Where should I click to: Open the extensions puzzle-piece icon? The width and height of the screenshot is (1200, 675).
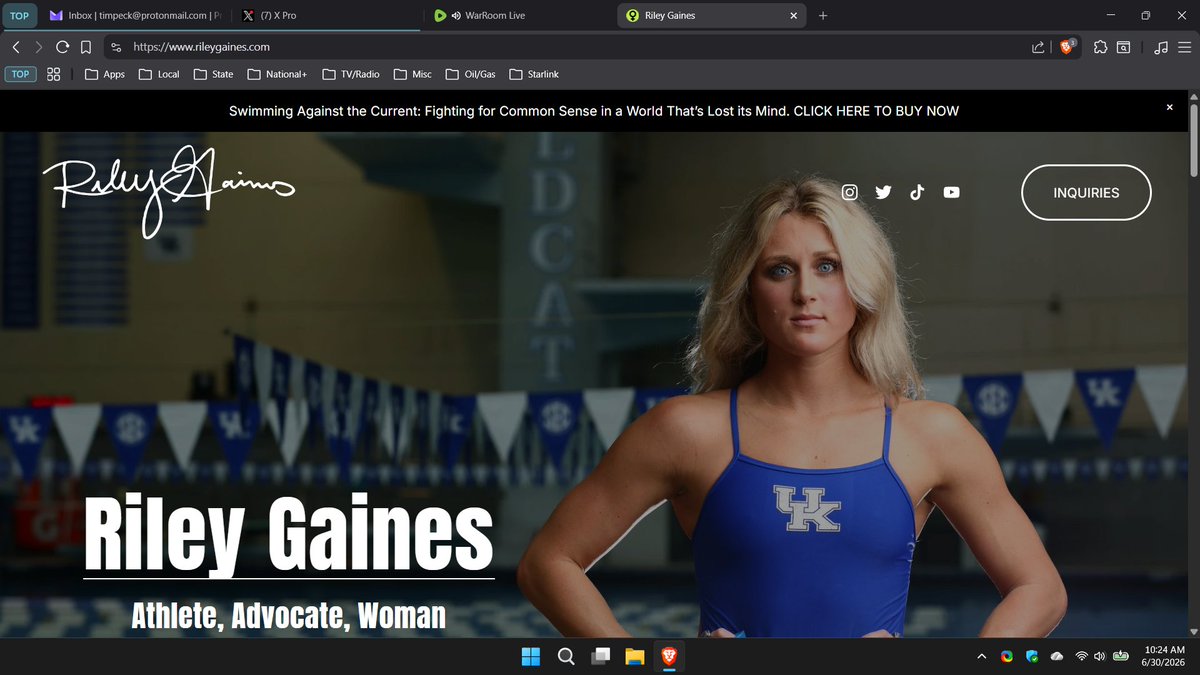(x=1101, y=47)
